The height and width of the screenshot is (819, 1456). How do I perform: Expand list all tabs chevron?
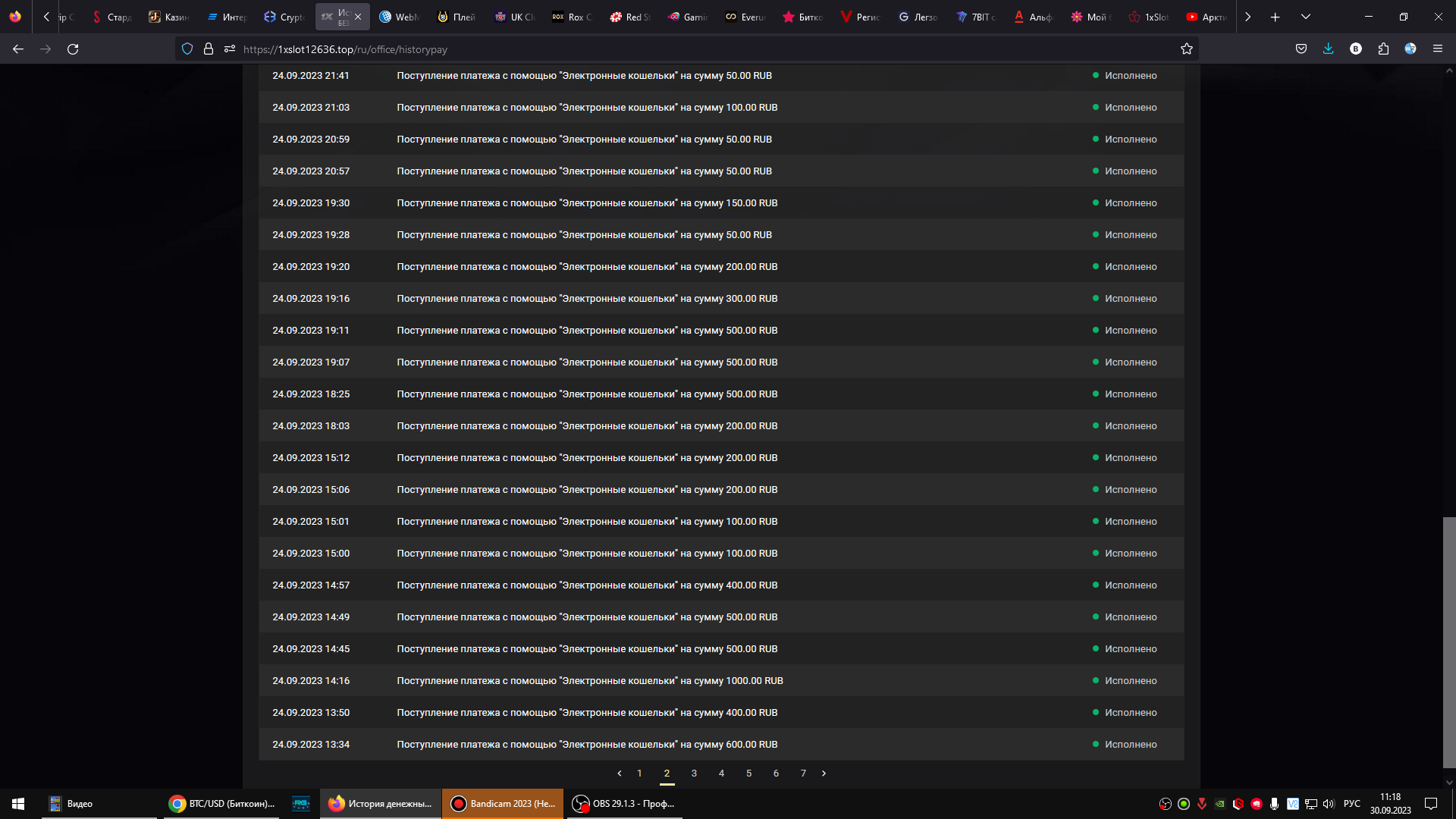[1306, 17]
